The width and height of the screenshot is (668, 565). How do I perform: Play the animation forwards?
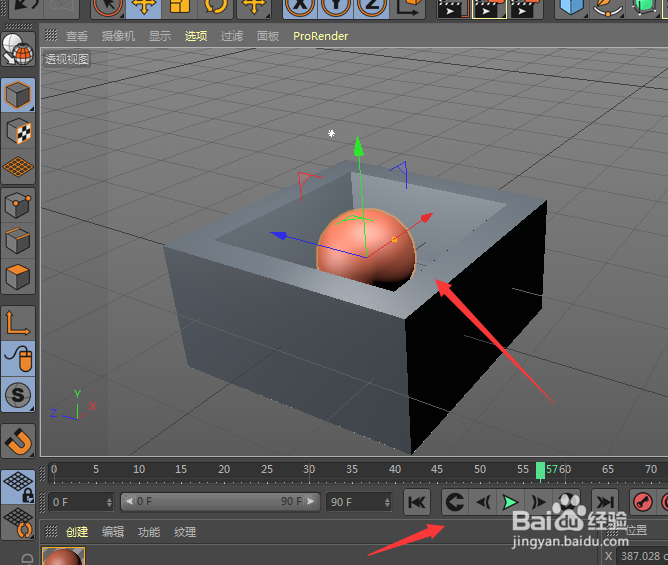click(x=510, y=502)
